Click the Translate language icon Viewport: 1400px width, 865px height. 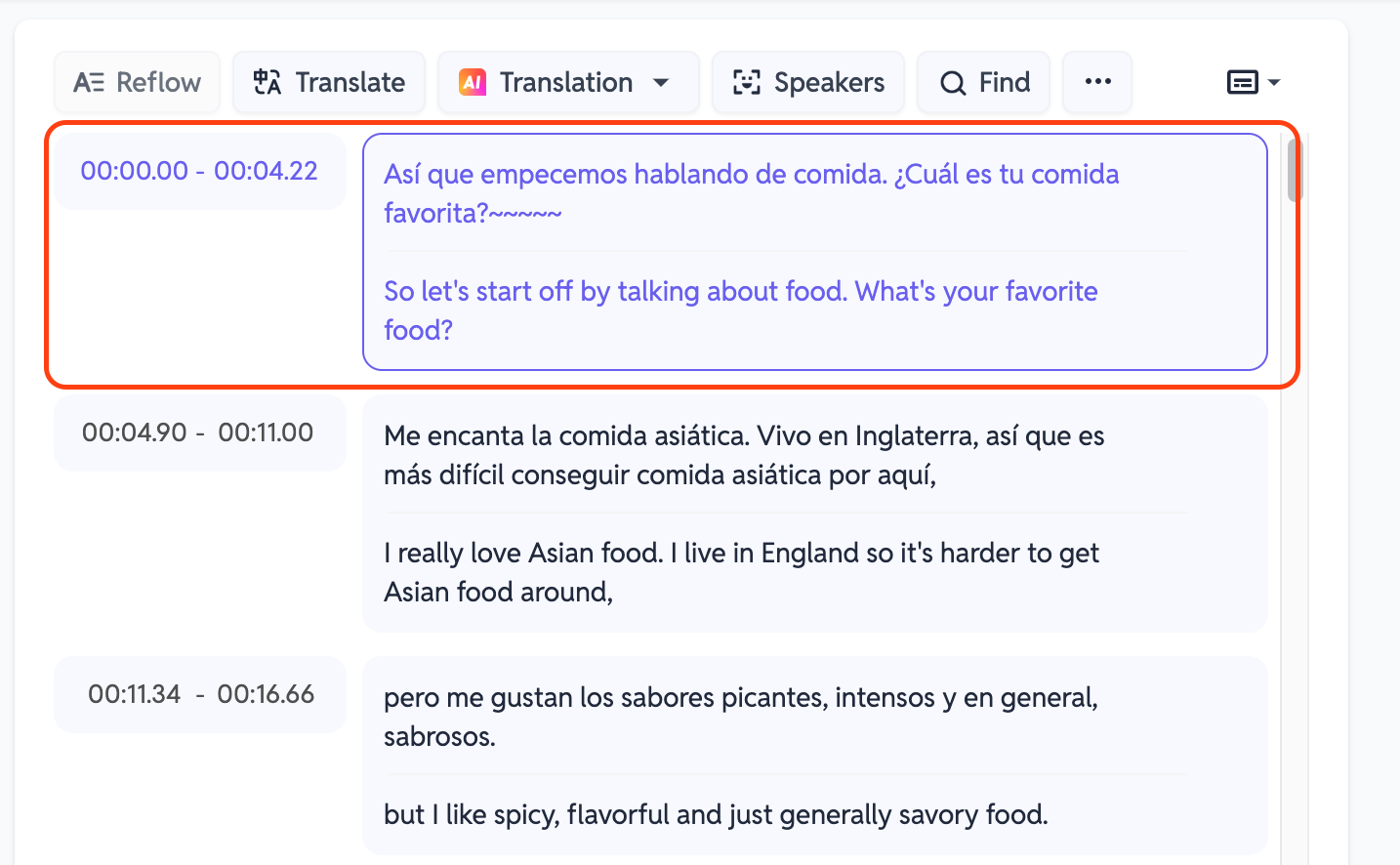pos(268,83)
